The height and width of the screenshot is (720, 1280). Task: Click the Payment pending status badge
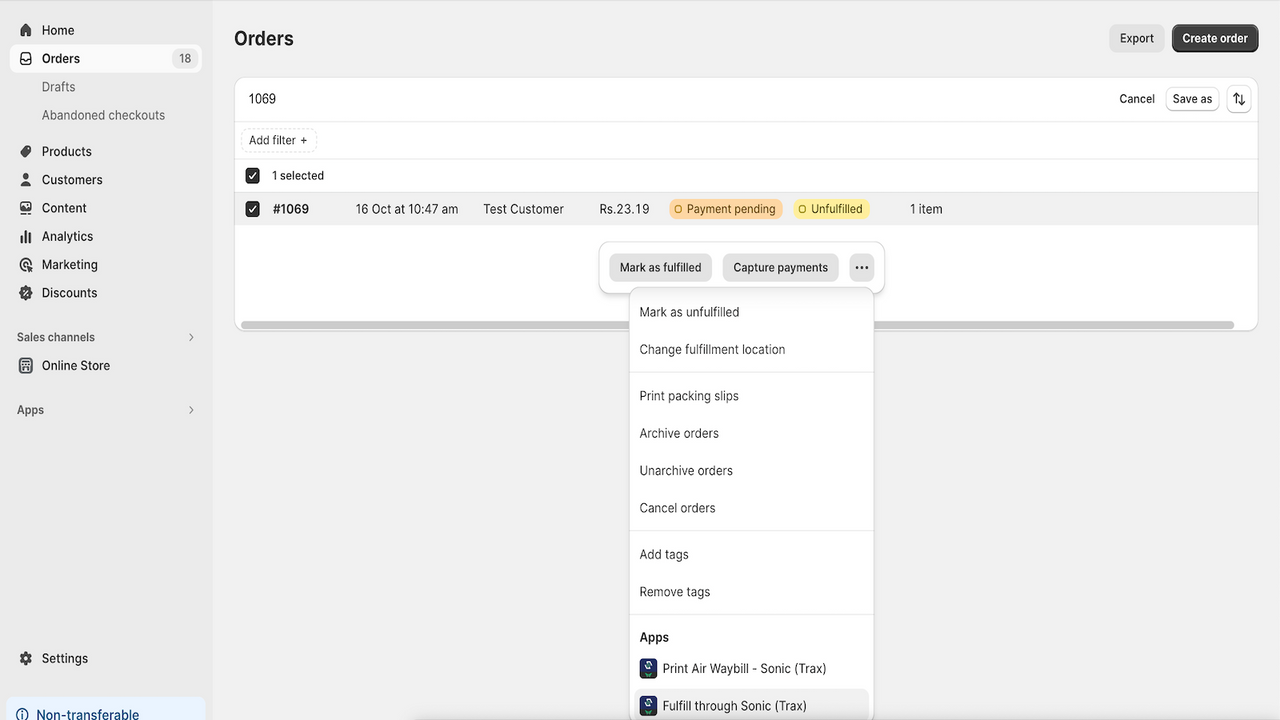tap(726, 209)
